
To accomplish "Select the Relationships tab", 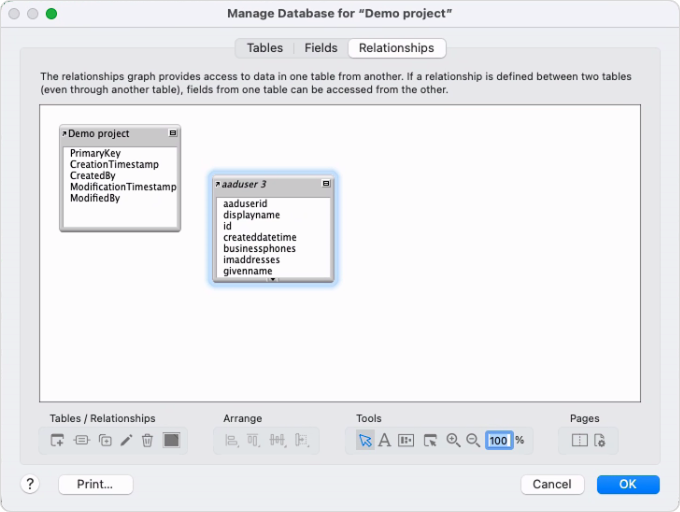I will click(396, 48).
